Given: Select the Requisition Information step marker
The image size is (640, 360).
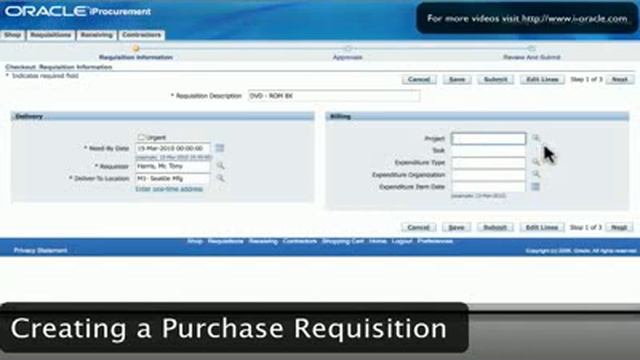Looking at the screenshot, I should (136, 49).
